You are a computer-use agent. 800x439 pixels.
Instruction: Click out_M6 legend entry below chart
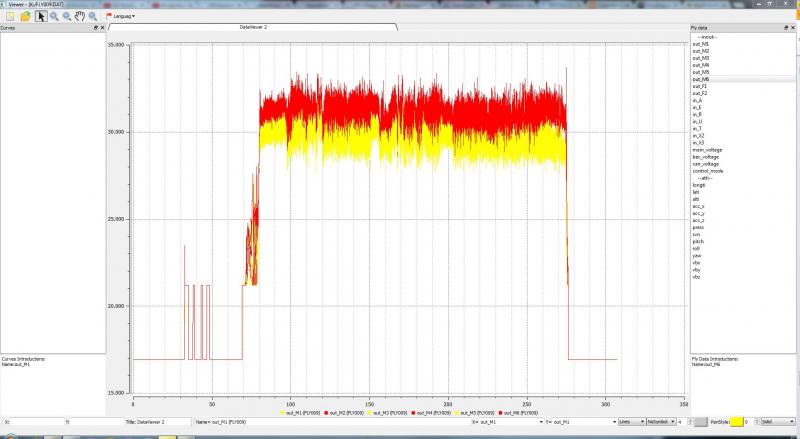coord(518,413)
